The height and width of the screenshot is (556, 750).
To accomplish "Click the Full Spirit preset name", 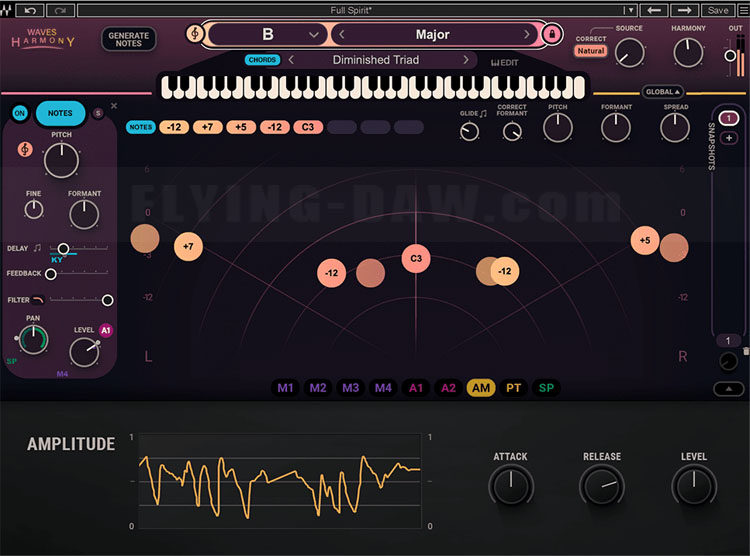I will click(x=351, y=10).
